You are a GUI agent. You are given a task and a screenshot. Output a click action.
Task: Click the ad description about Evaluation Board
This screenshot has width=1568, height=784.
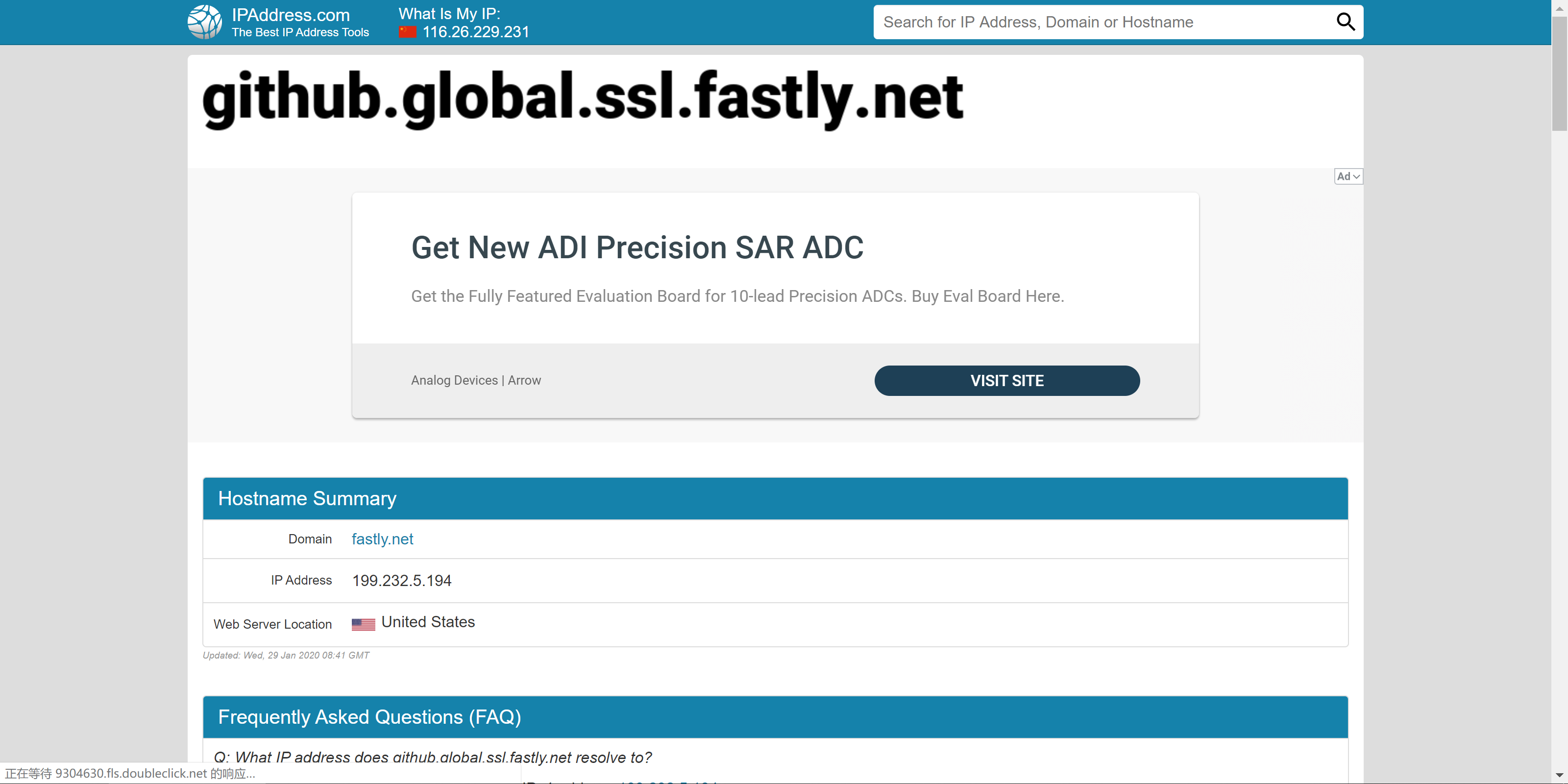737,296
